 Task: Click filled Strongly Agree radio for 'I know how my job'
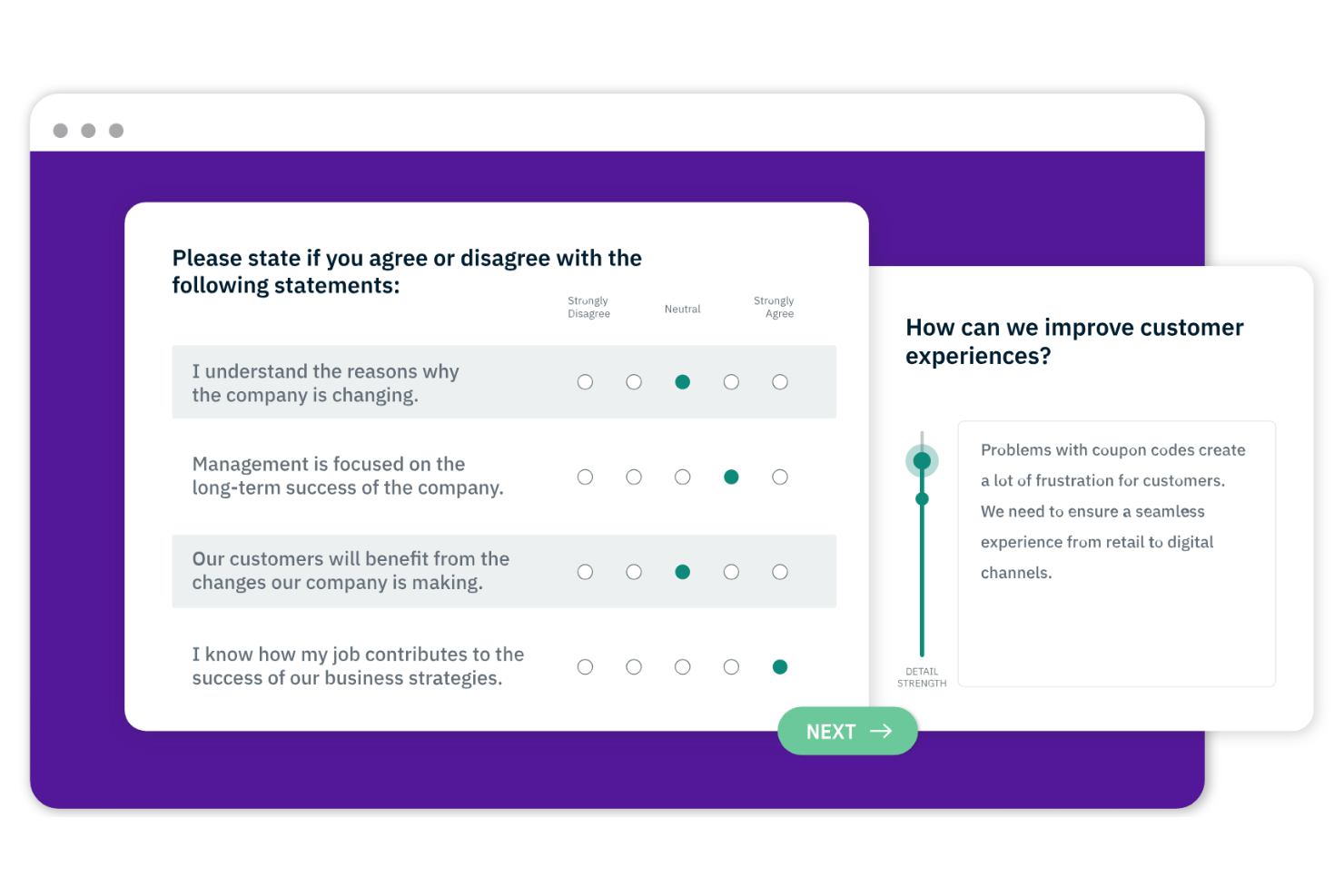[780, 667]
